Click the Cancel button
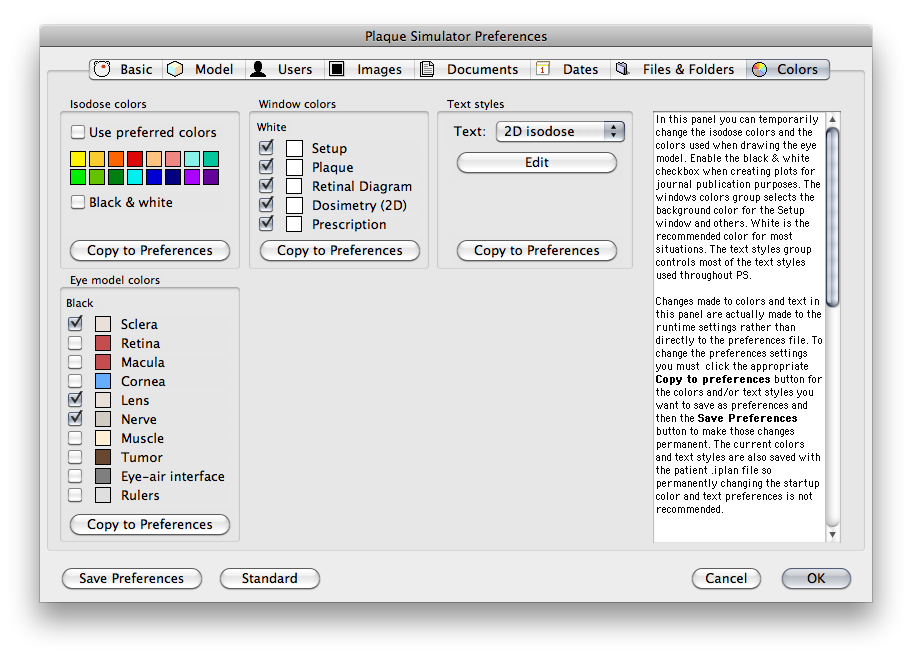 pos(726,579)
